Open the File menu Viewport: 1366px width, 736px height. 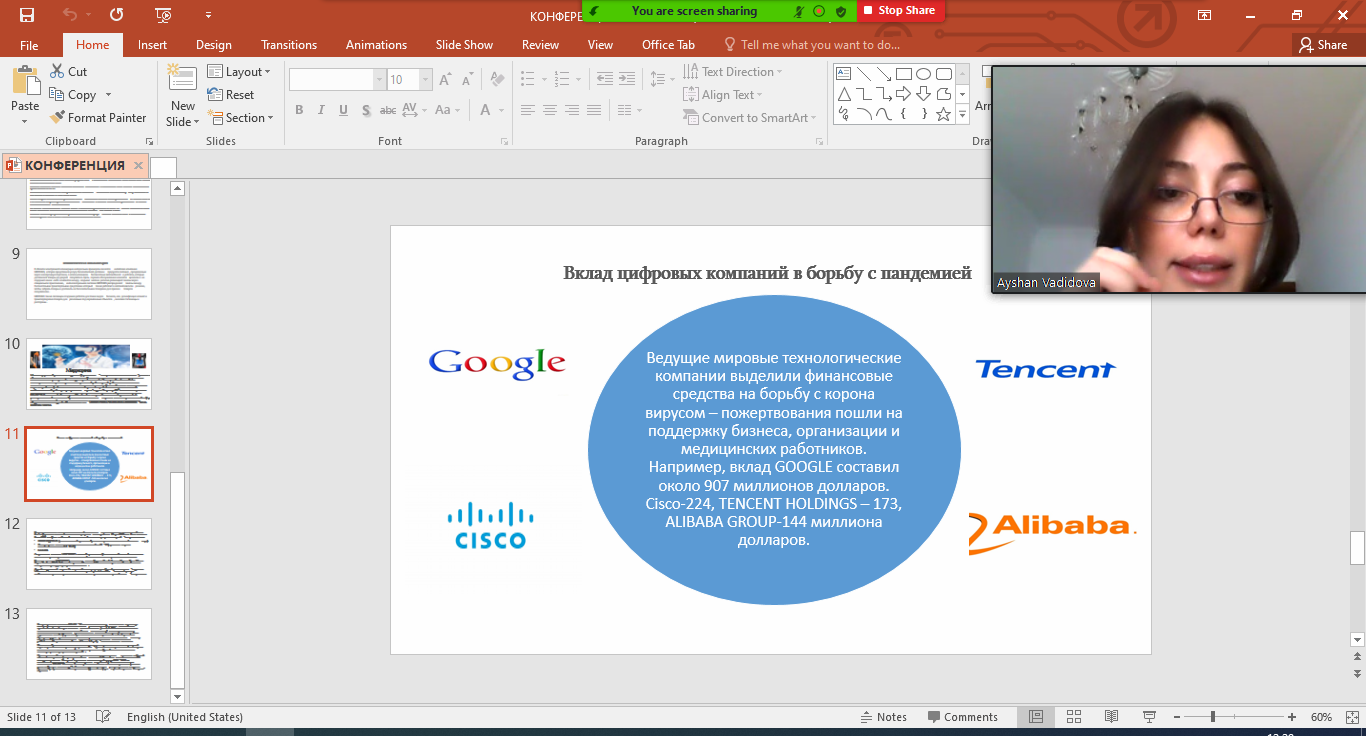(29, 45)
